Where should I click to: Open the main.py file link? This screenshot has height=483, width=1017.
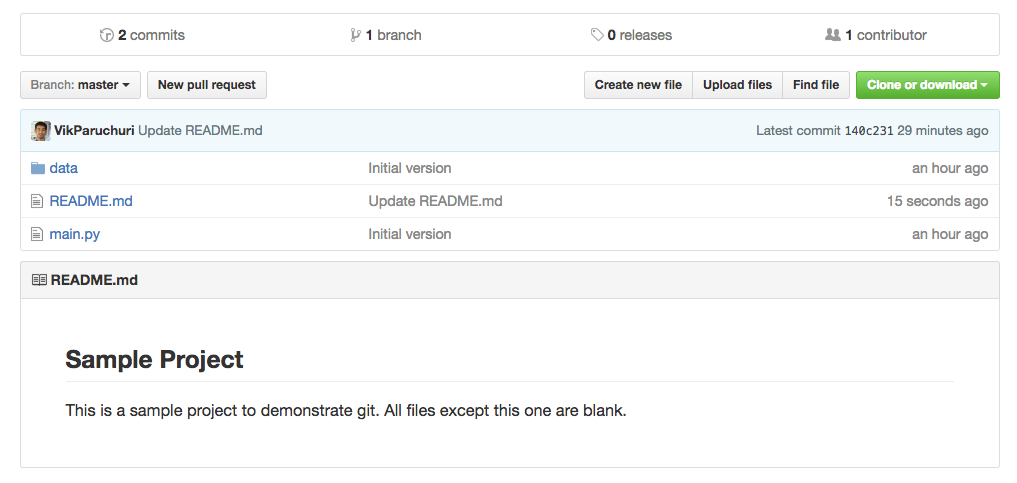[x=75, y=234]
